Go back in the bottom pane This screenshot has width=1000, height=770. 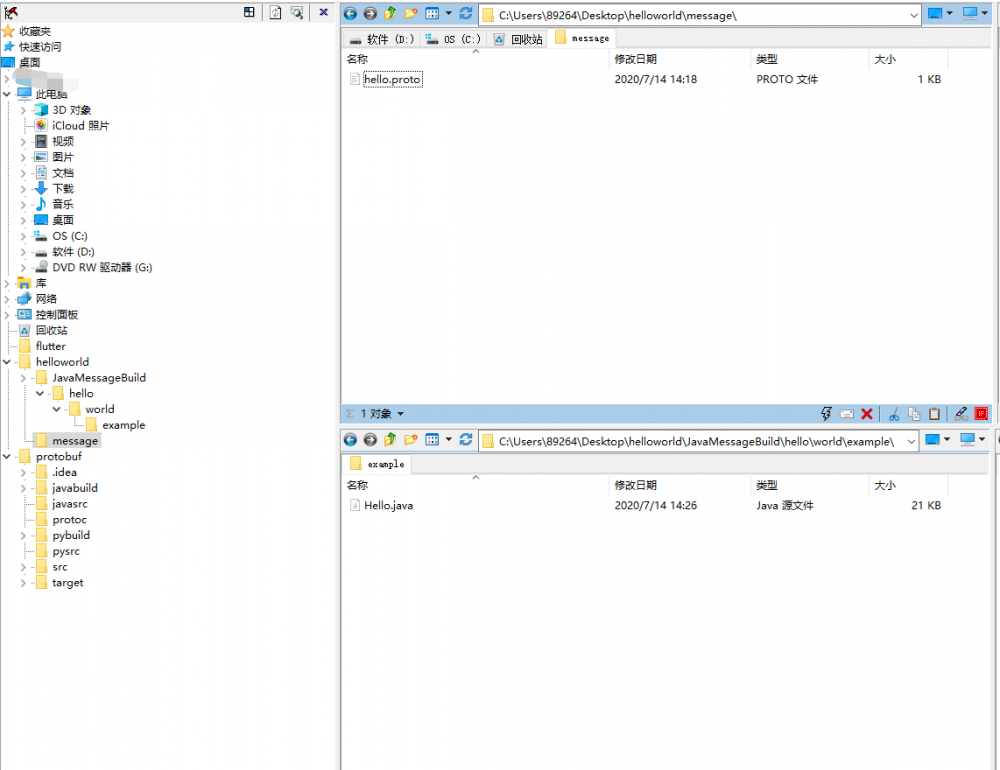pyautogui.click(x=350, y=440)
